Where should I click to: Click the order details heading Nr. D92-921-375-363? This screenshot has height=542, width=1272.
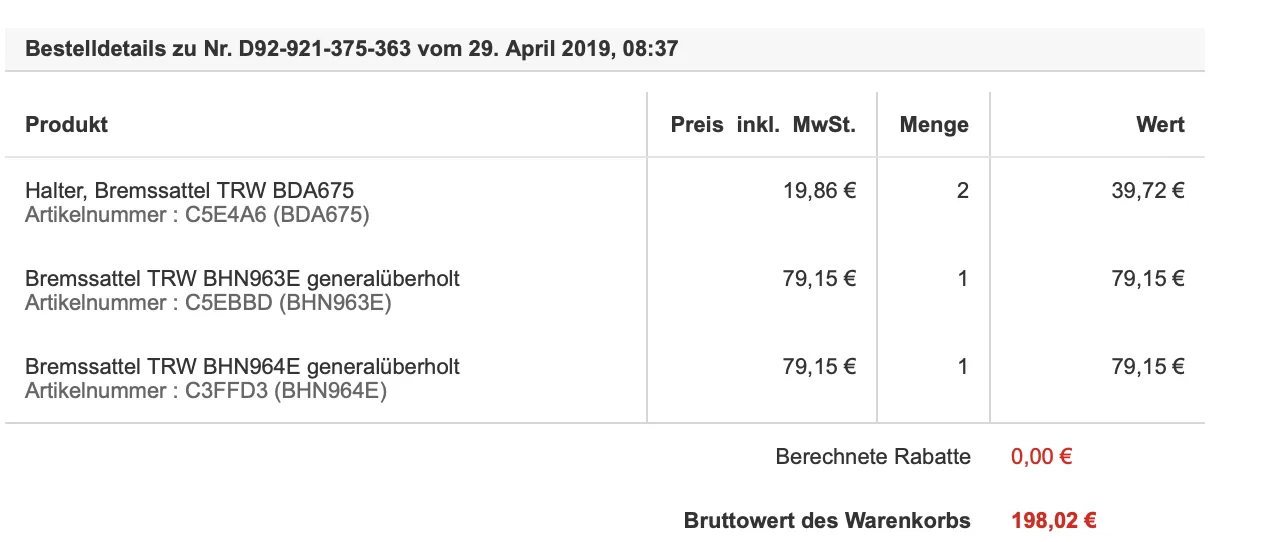point(351,48)
